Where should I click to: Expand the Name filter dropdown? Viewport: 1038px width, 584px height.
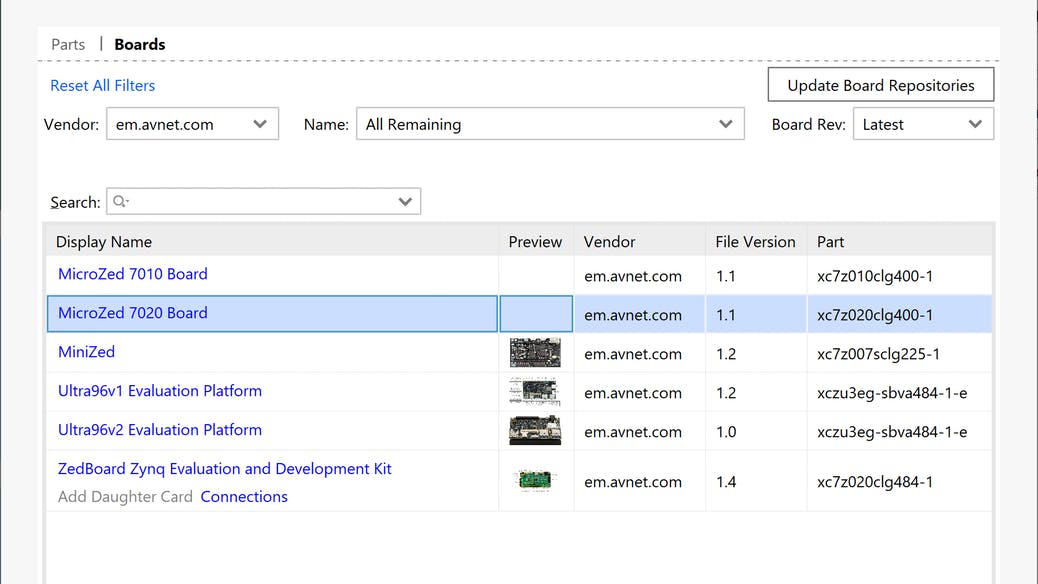tap(550, 125)
